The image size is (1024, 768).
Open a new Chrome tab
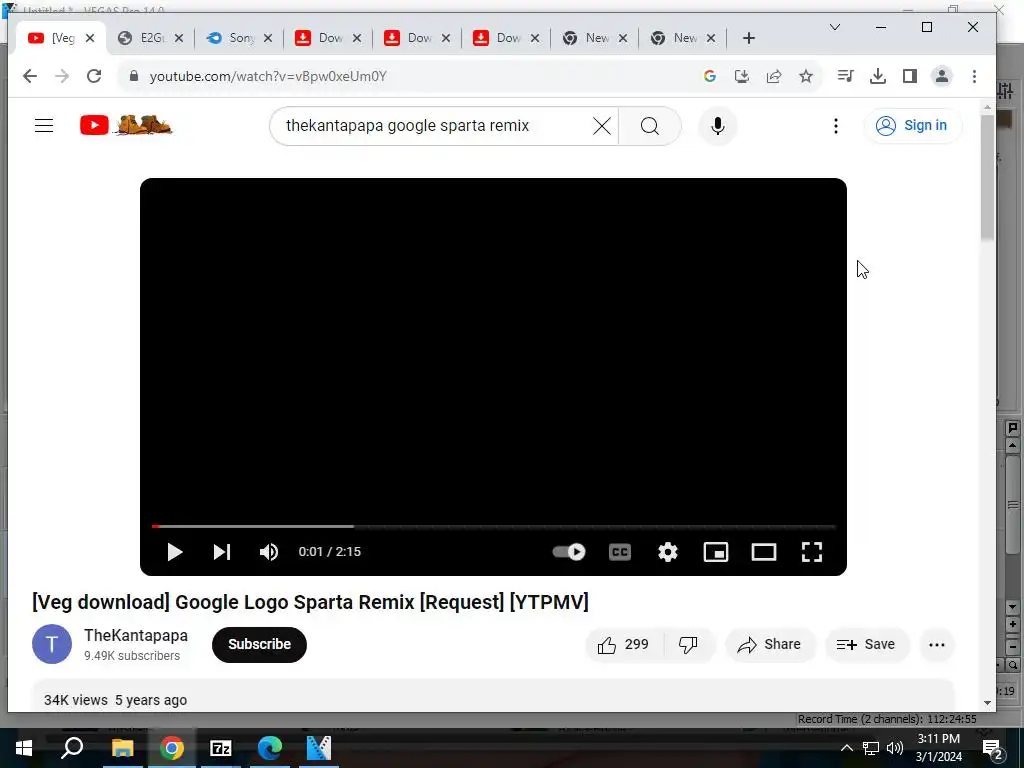[749, 39]
